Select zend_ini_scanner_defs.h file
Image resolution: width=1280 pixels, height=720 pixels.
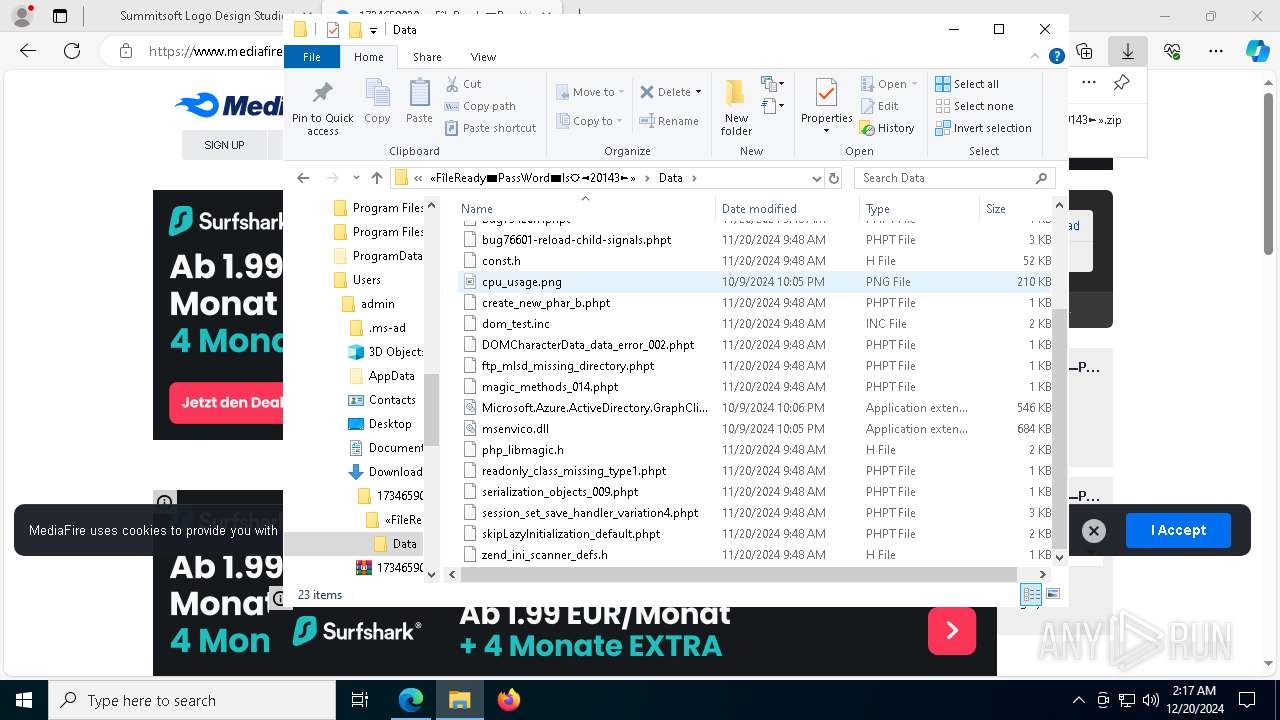click(x=755, y=555)
